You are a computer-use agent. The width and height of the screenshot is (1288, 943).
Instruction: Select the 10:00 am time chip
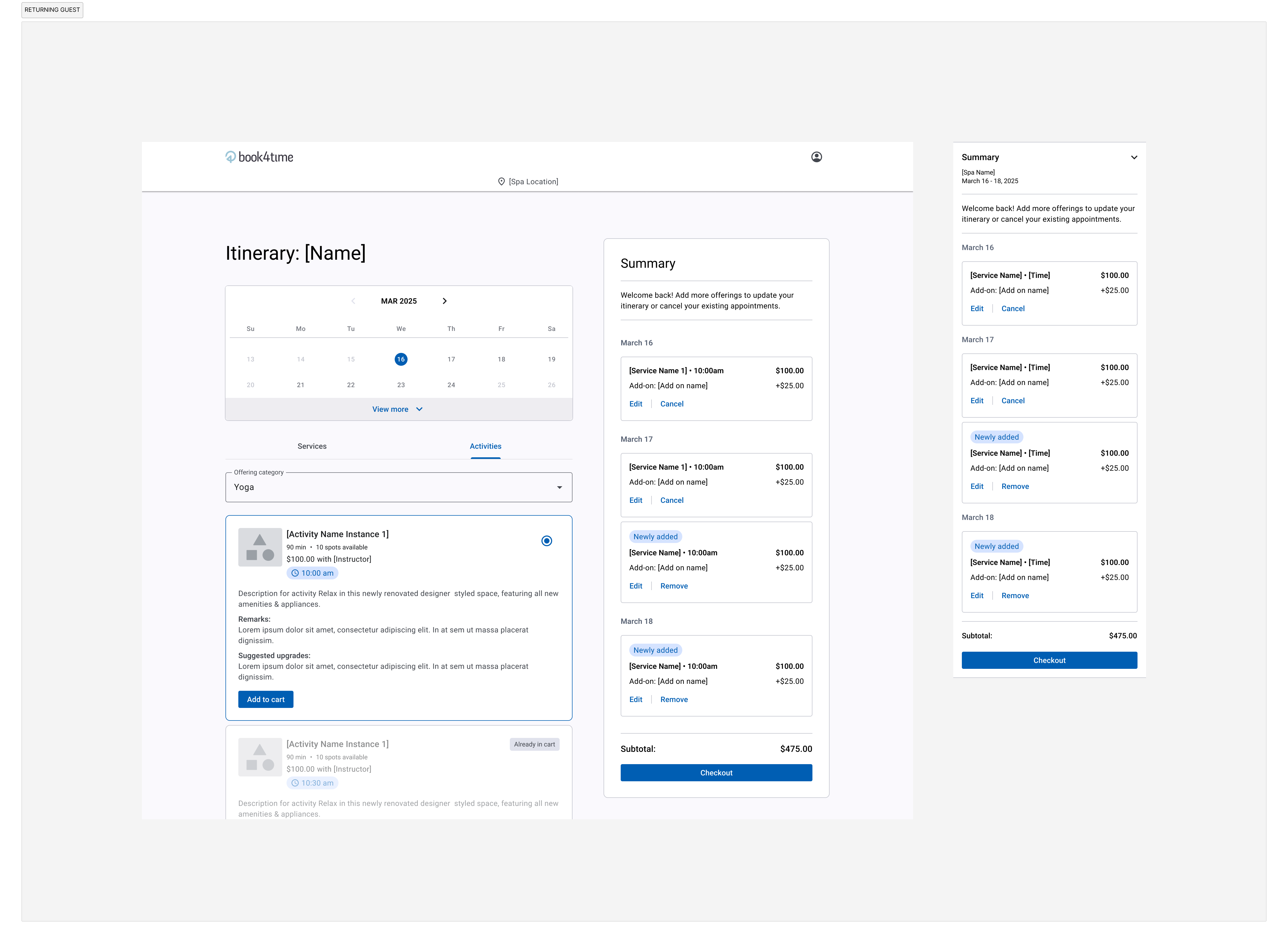tap(312, 573)
